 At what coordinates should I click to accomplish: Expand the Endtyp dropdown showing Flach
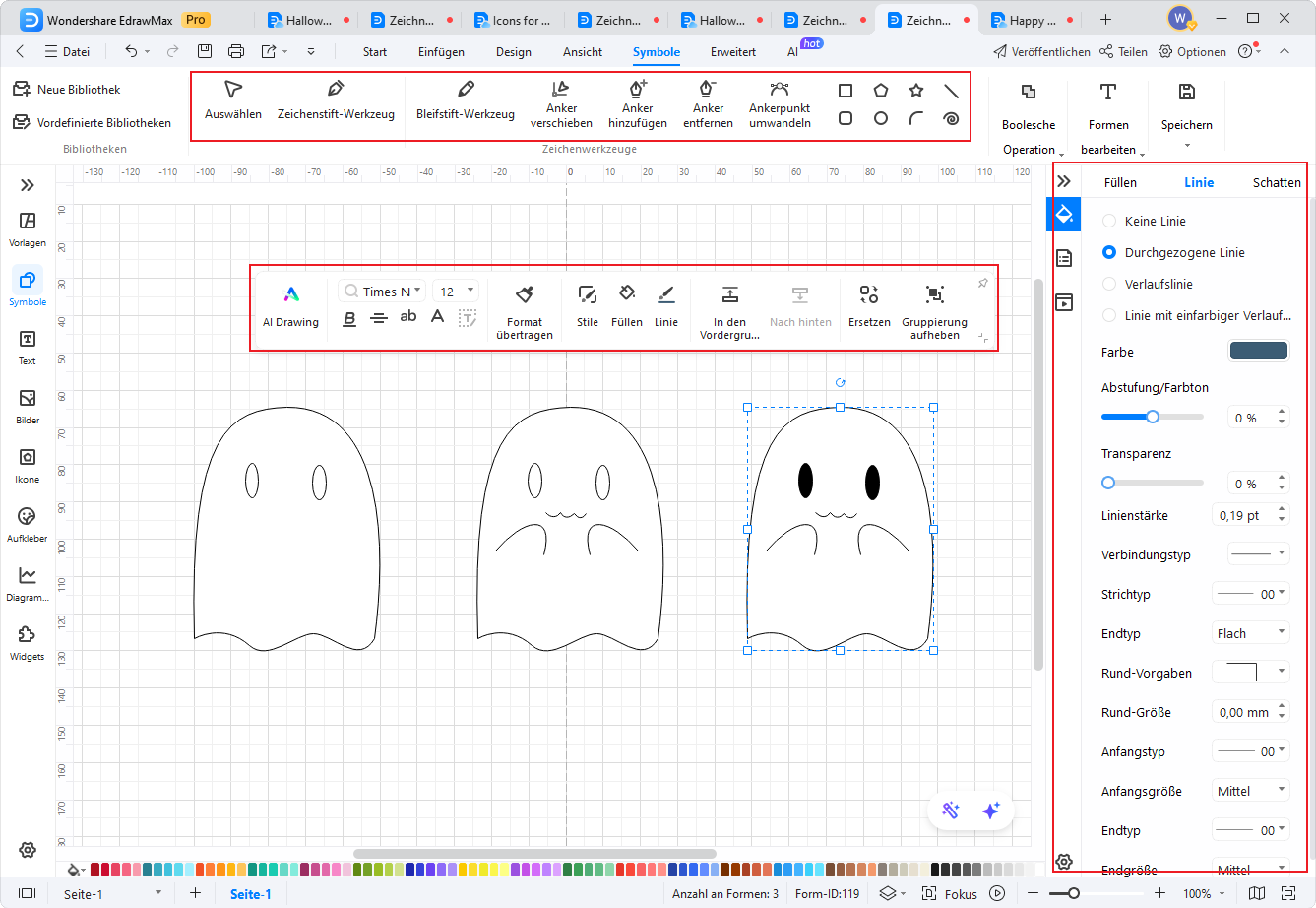(x=1250, y=632)
